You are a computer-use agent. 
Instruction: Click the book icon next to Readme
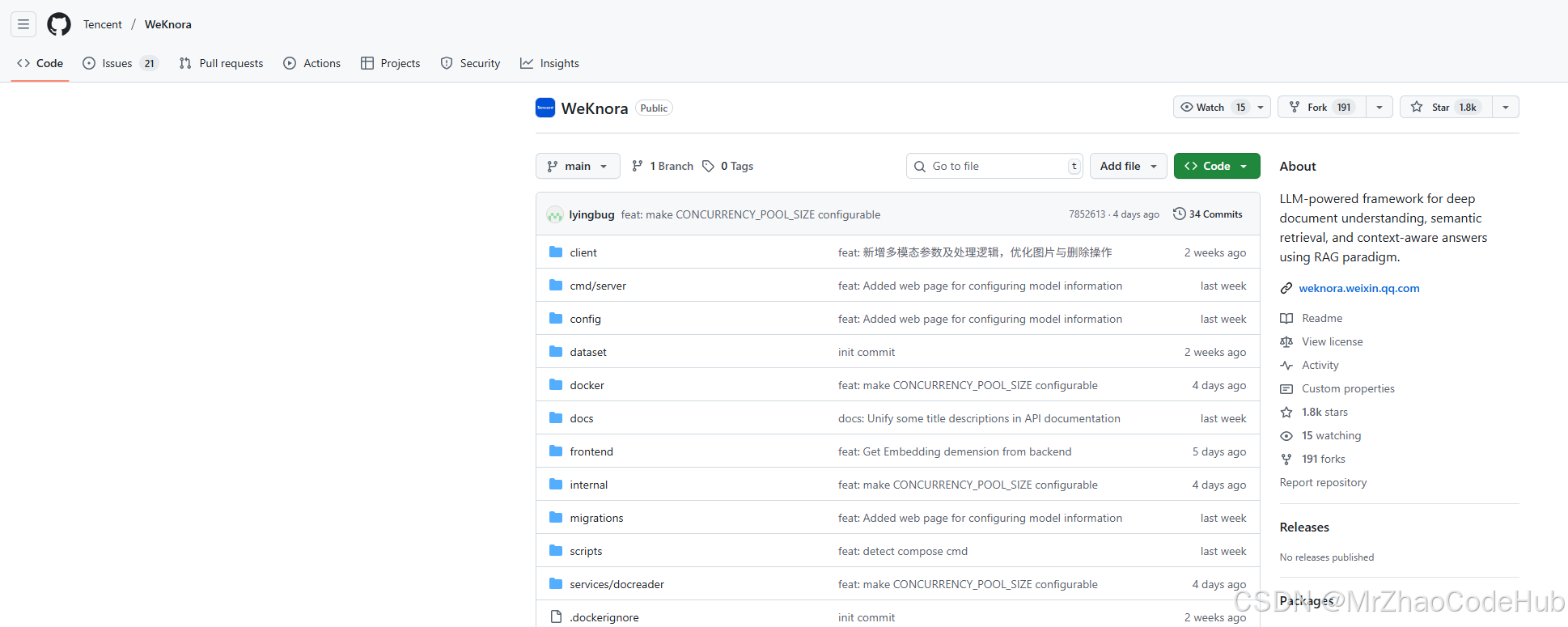point(1286,319)
